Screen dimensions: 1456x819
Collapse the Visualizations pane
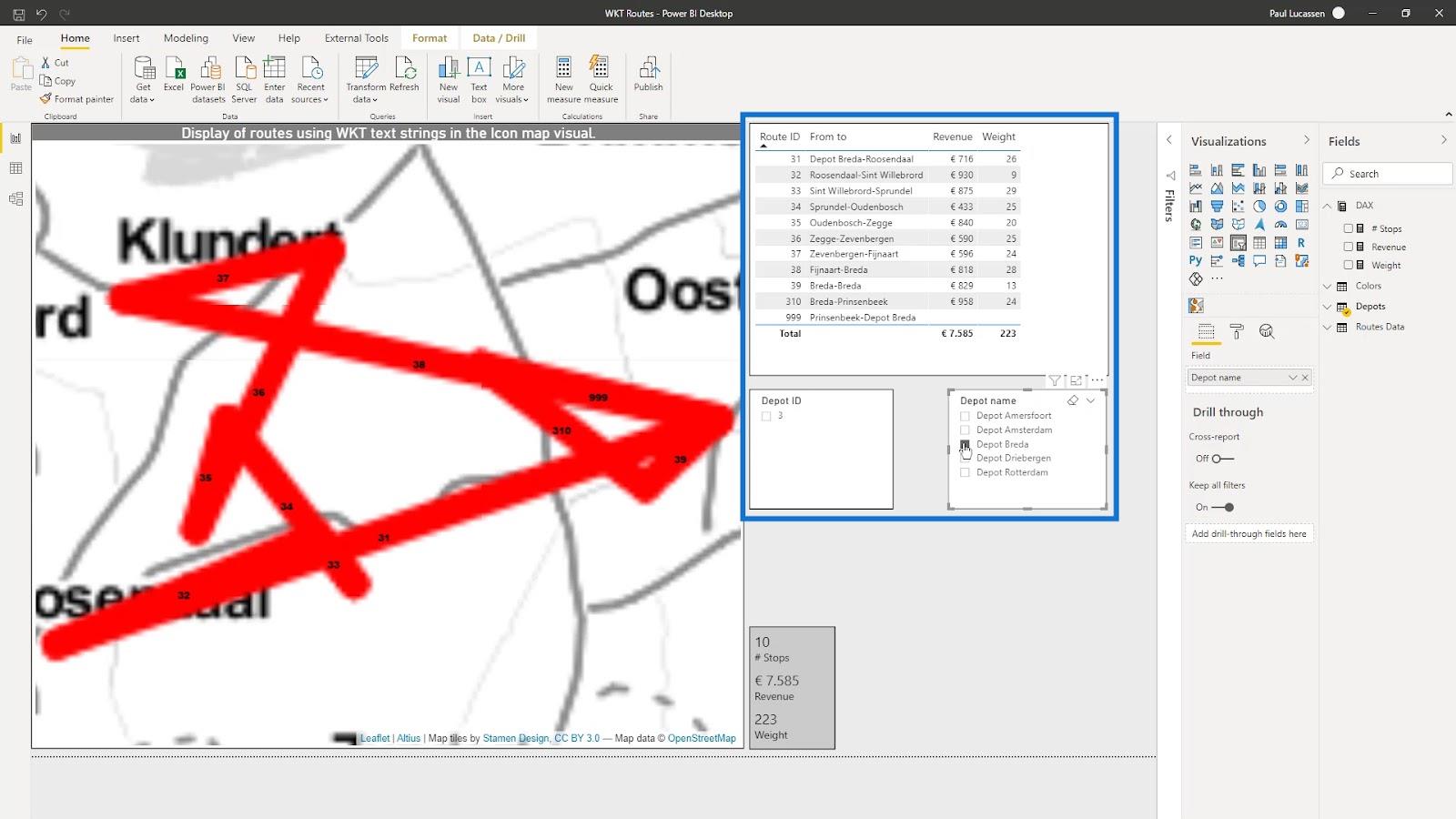(x=1307, y=140)
